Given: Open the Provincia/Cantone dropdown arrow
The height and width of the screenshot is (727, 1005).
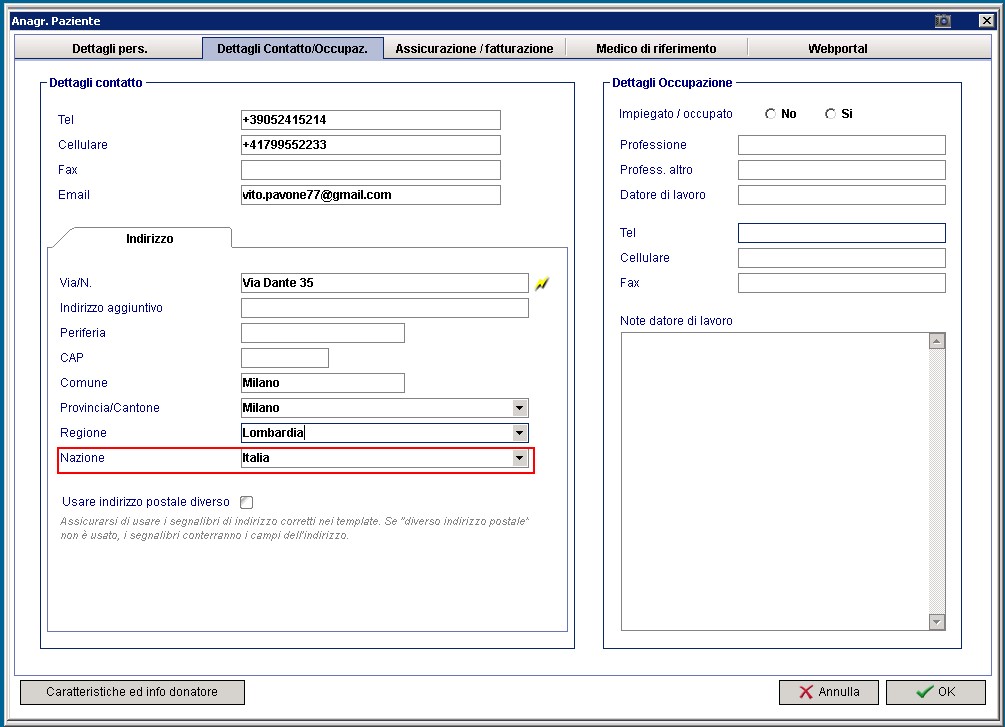Looking at the screenshot, I should click(520, 408).
